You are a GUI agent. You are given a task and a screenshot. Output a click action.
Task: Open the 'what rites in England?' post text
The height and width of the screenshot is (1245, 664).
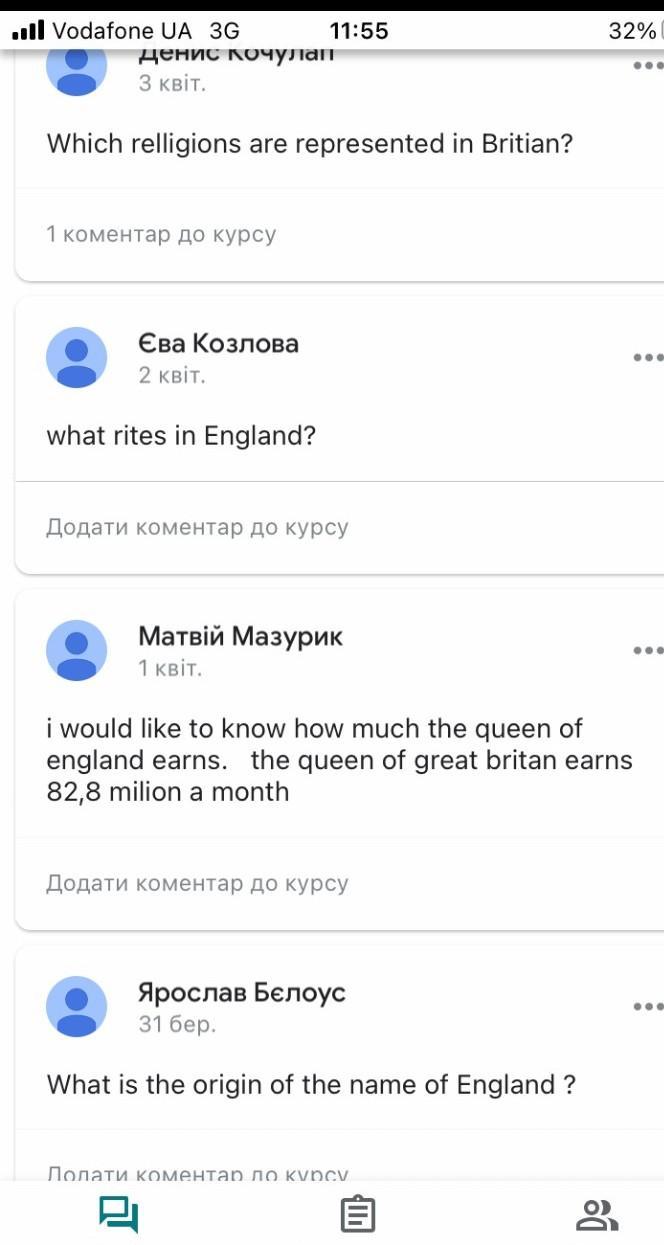pyautogui.click(x=181, y=436)
